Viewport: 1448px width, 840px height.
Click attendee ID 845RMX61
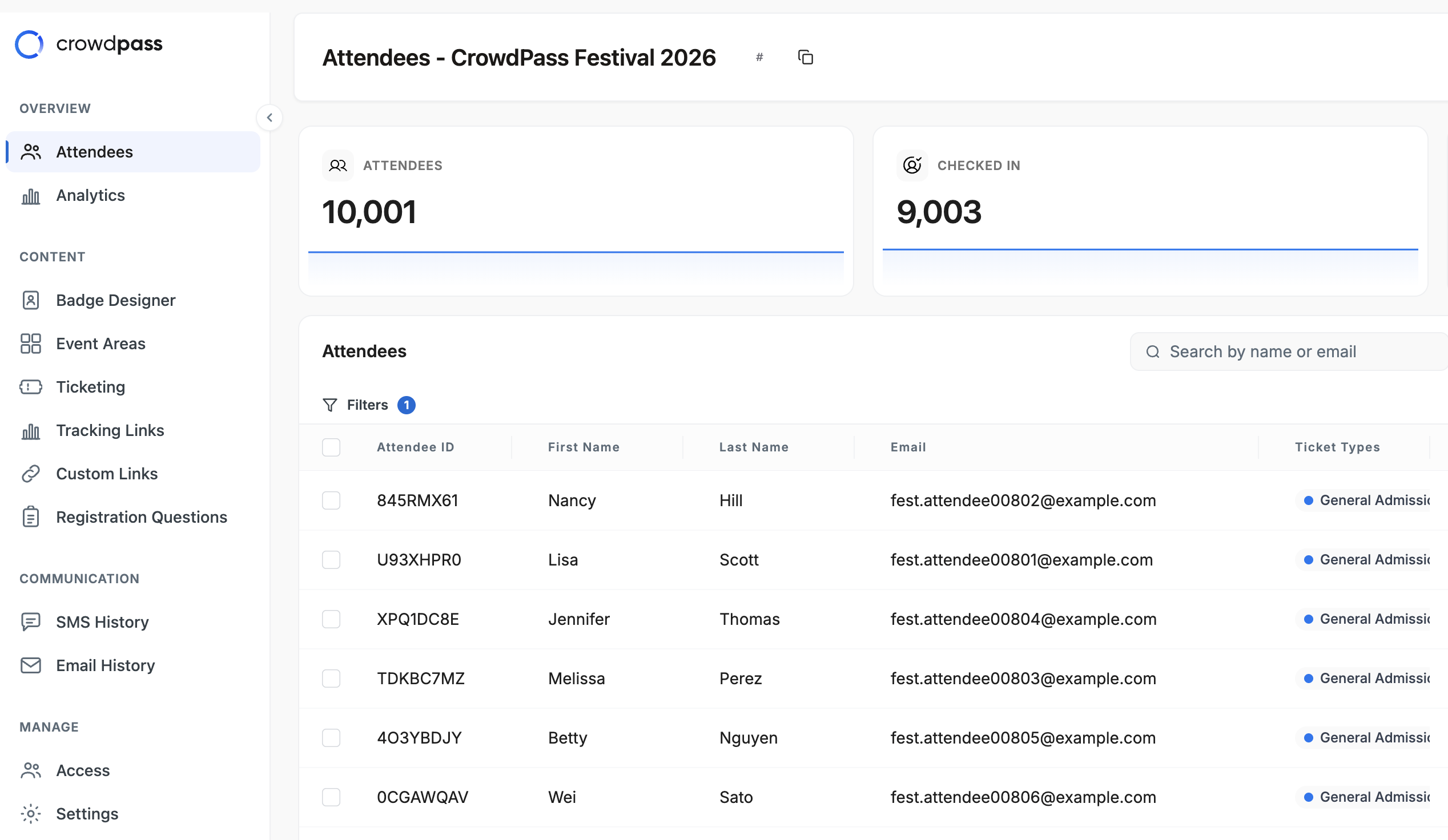(x=418, y=500)
